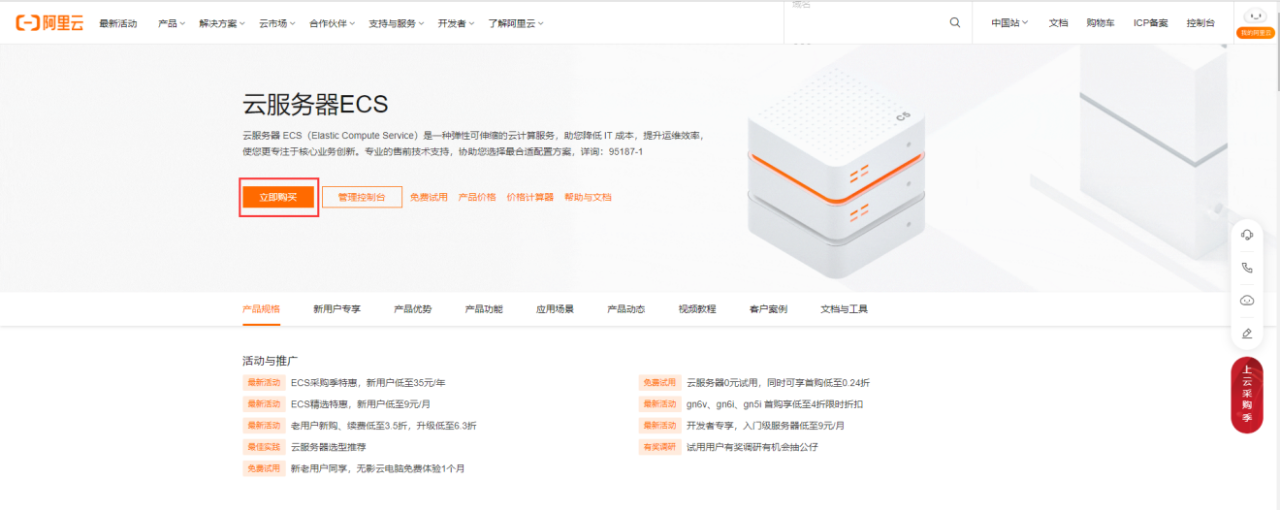Go to the 新用户专享 tab

pyautogui.click(x=336, y=309)
